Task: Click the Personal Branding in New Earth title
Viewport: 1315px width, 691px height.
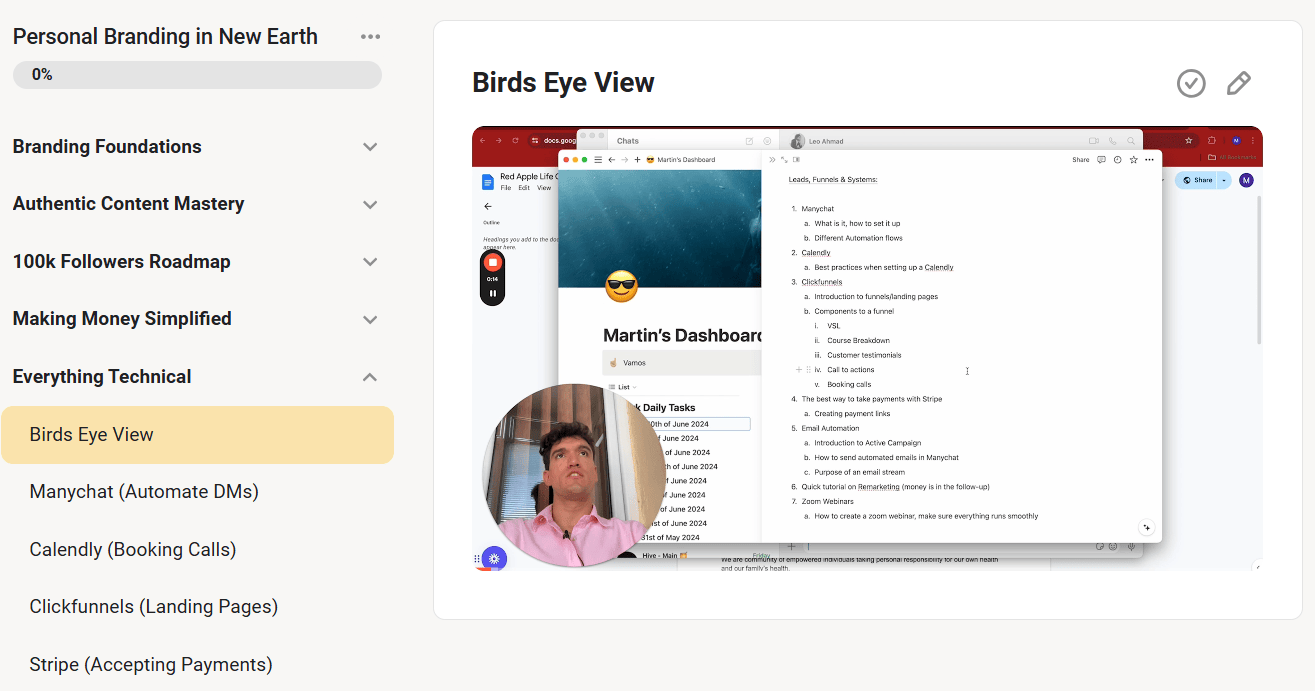Action: click(165, 37)
